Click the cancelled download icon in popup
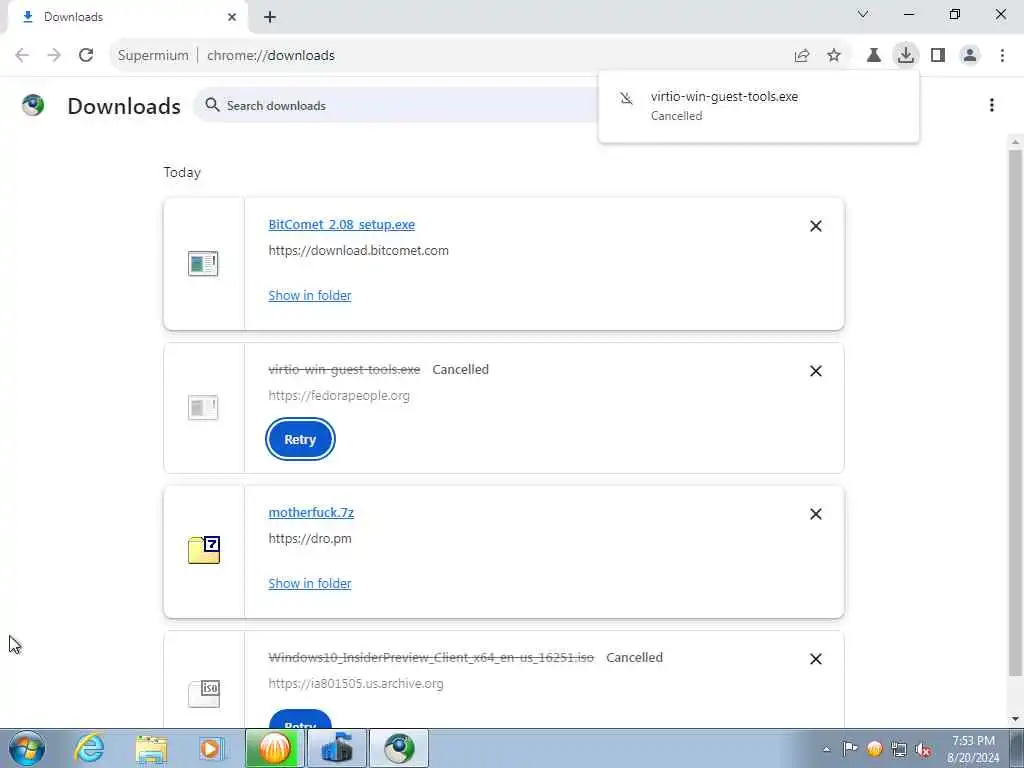 (626, 98)
